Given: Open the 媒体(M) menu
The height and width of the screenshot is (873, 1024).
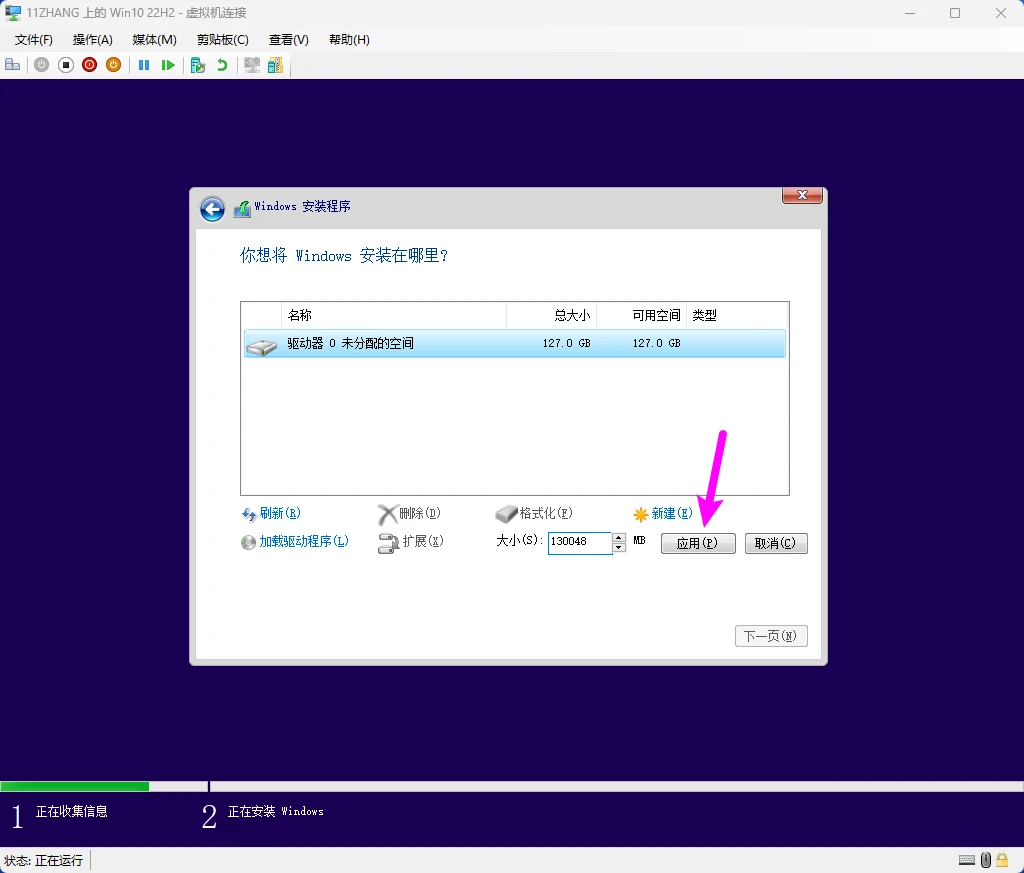Looking at the screenshot, I should pos(155,40).
